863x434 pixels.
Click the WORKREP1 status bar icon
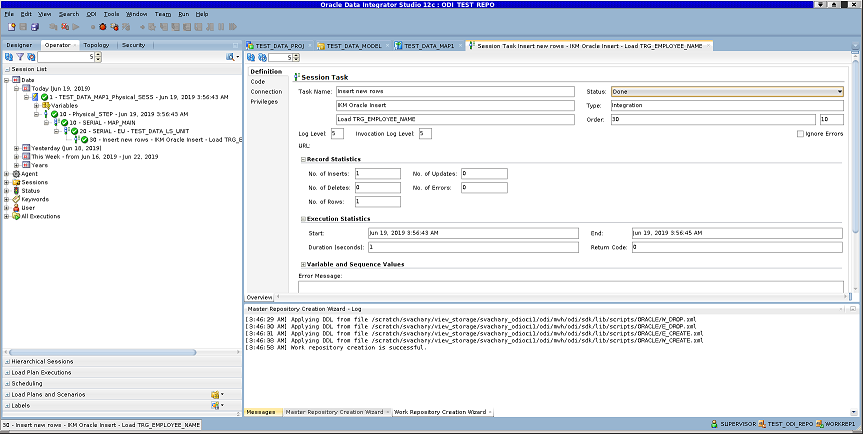coord(820,424)
